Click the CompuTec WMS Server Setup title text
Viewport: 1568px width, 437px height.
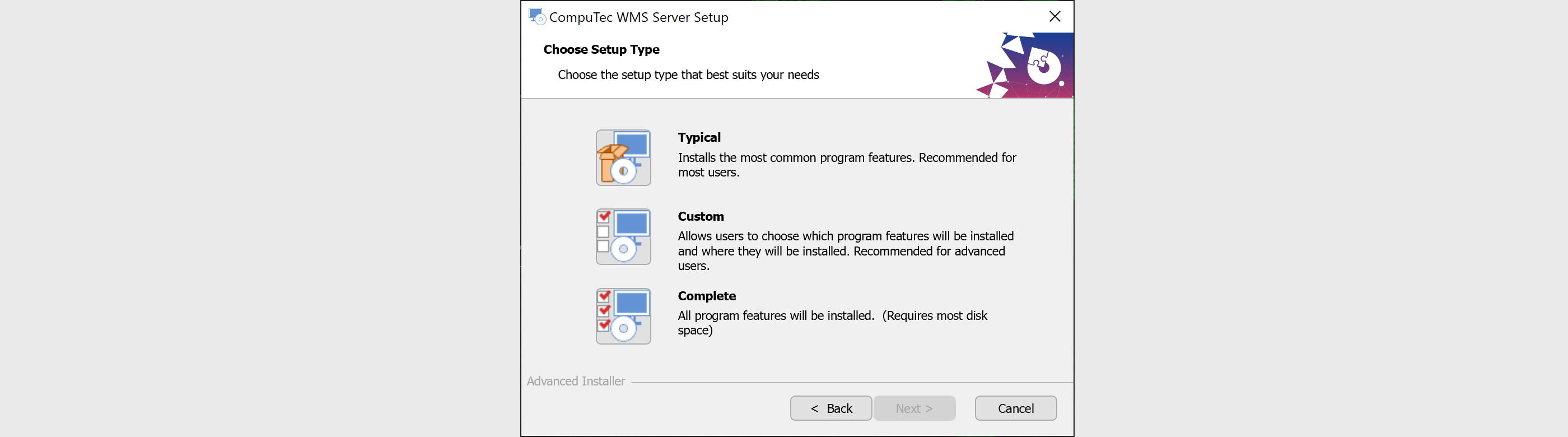638,17
